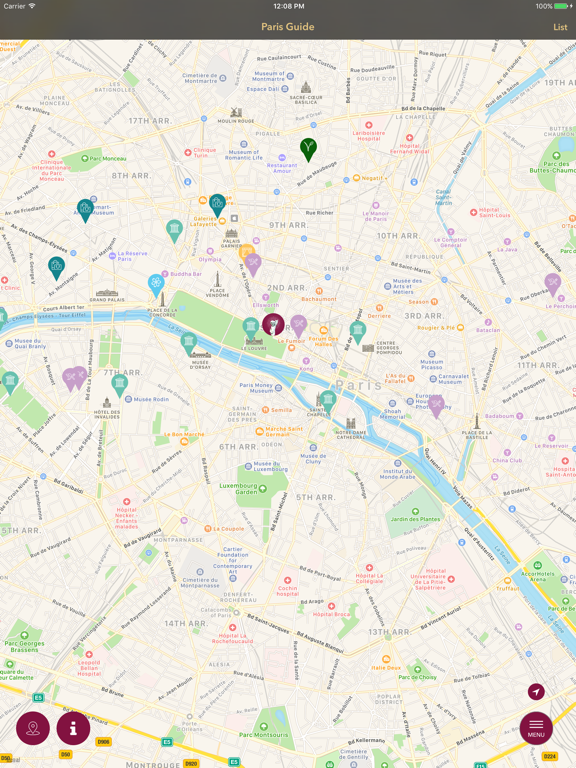Tap the current location arrow button
Image resolution: width=576 pixels, height=768 pixels.
pos(536,692)
